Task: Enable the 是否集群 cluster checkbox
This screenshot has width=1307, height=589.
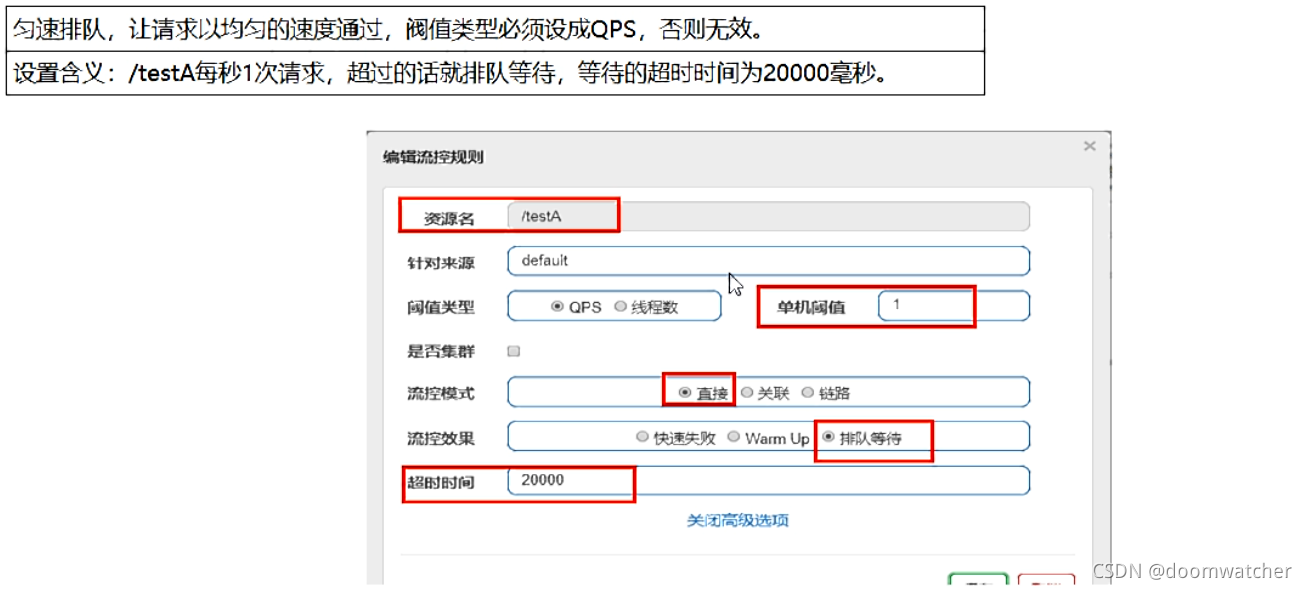Action: click(515, 349)
